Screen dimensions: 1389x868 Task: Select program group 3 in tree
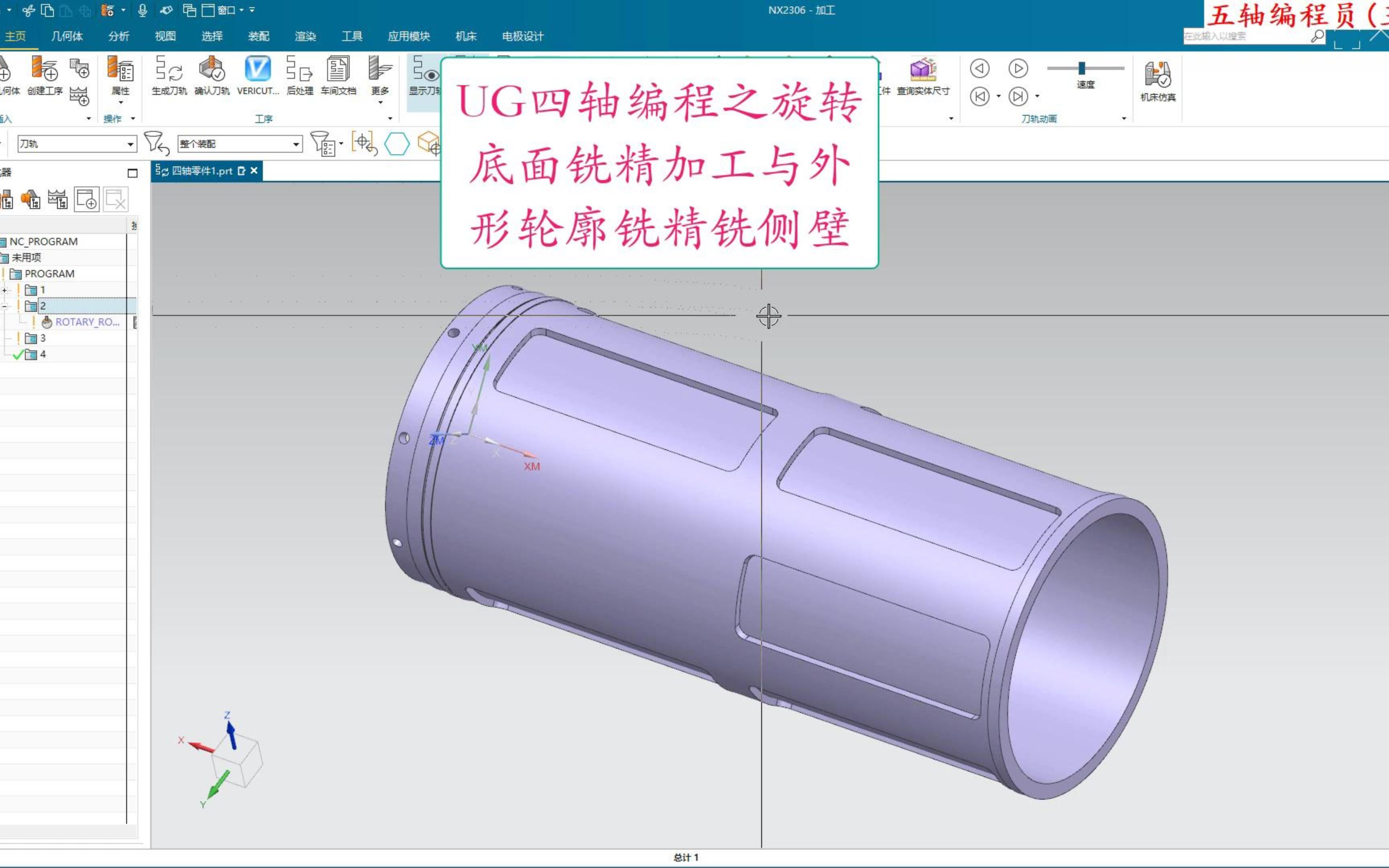tap(43, 338)
